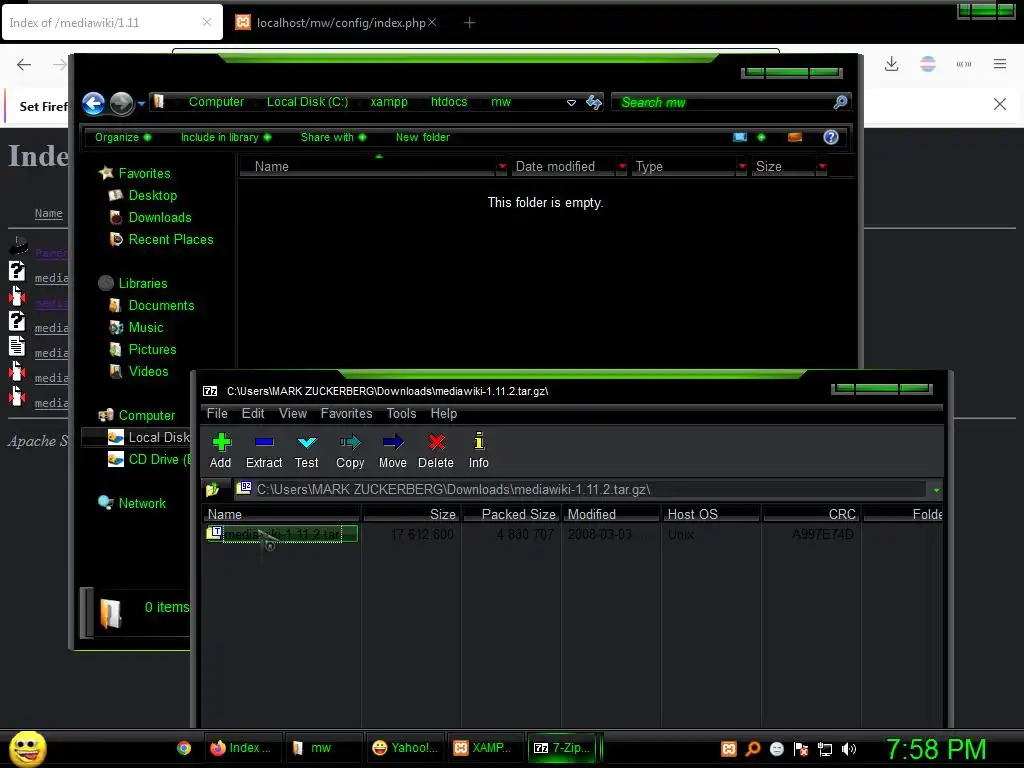Click the Start button smiley icon
Viewport: 1024px width, 768px height.
[27, 748]
